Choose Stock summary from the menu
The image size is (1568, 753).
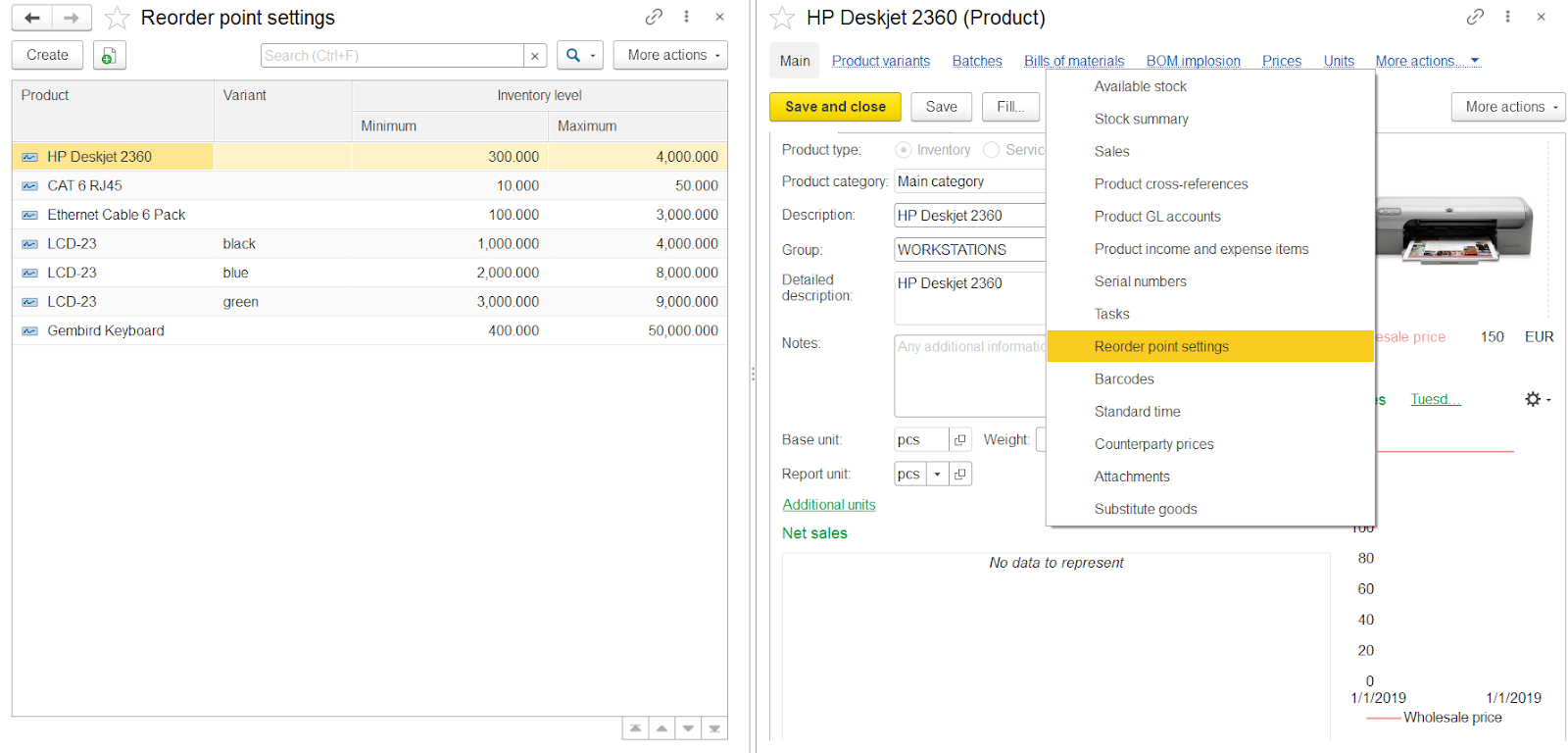(x=1210, y=120)
